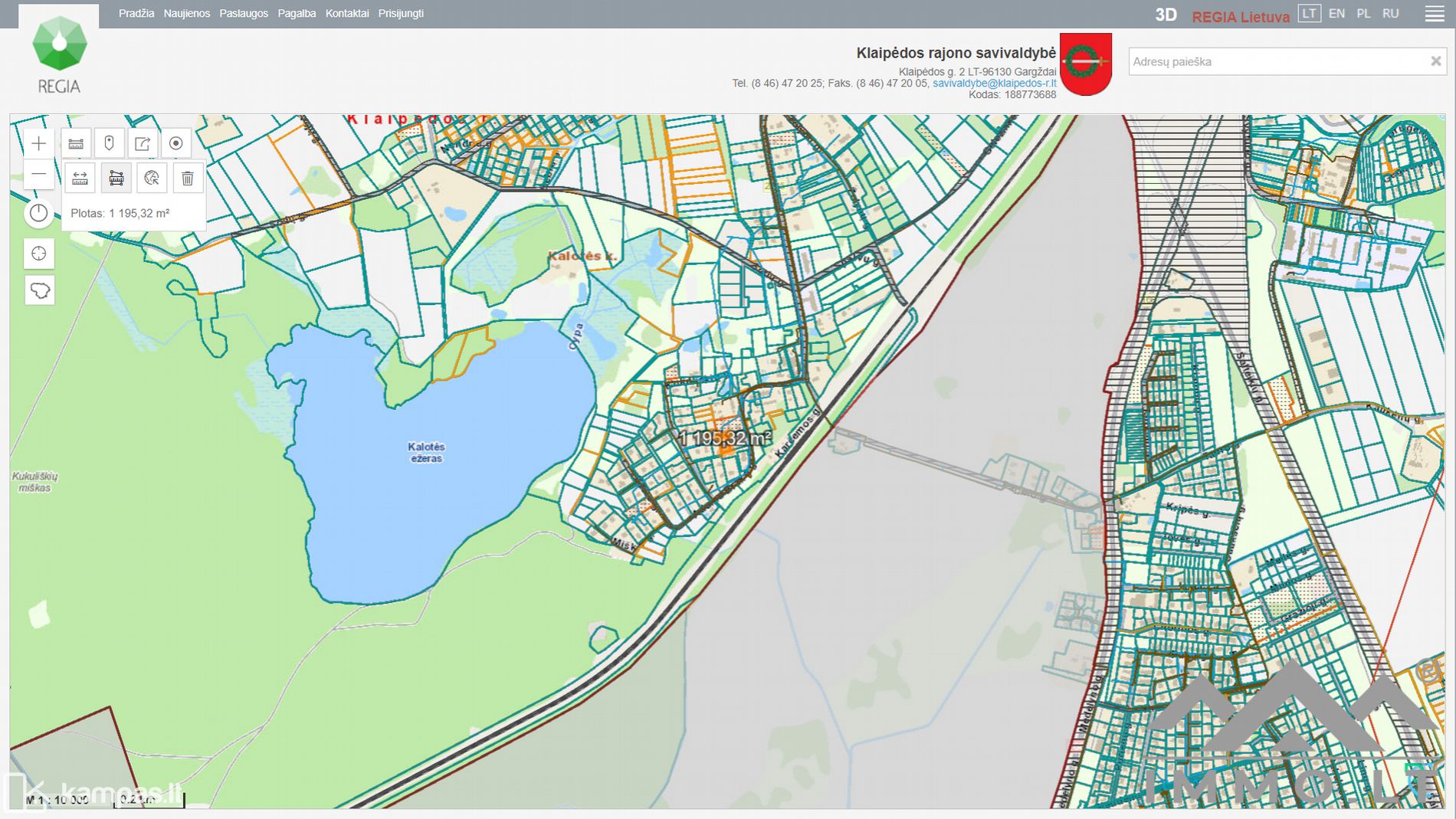Reset map rotation with compass button
Image resolution: width=1456 pixels, height=819 pixels.
pyautogui.click(x=39, y=214)
